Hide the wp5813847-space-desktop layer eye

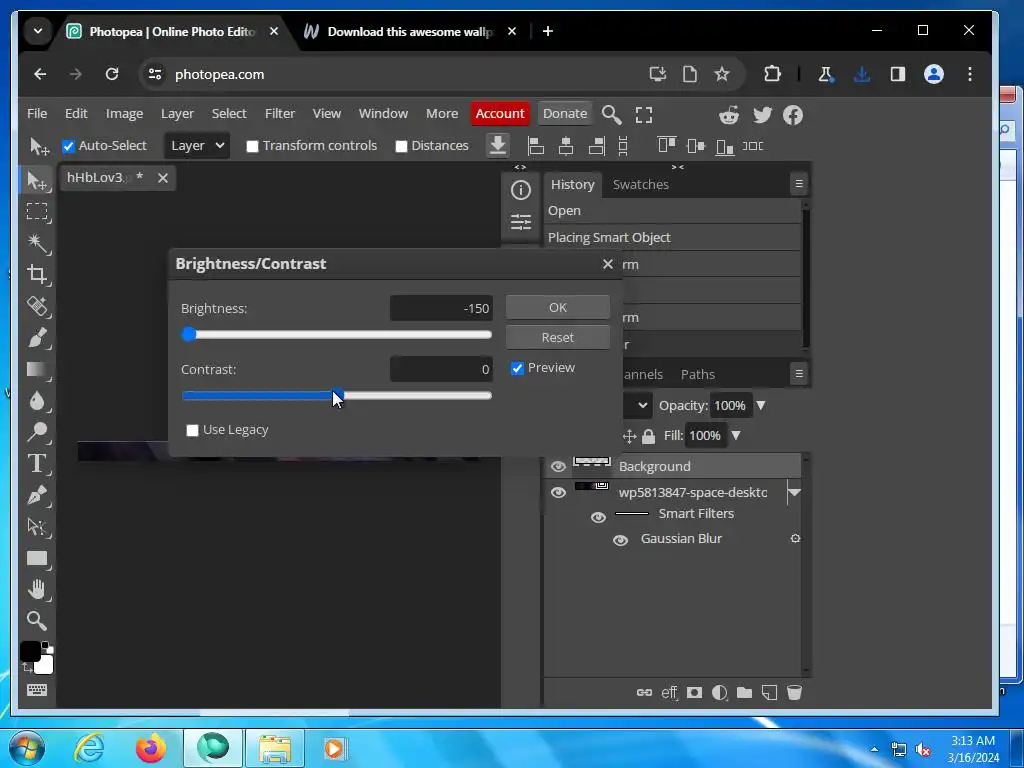[x=558, y=492]
